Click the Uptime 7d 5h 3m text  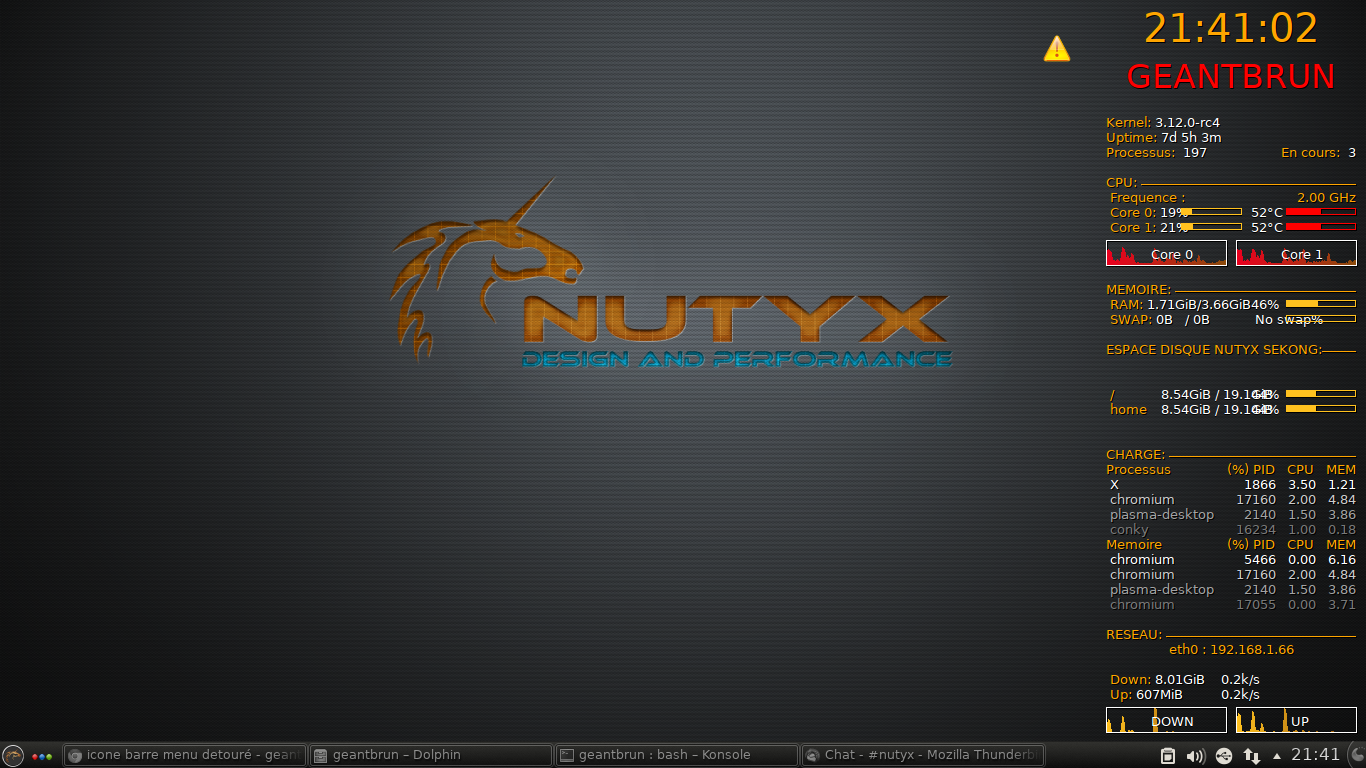point(1164,137)
